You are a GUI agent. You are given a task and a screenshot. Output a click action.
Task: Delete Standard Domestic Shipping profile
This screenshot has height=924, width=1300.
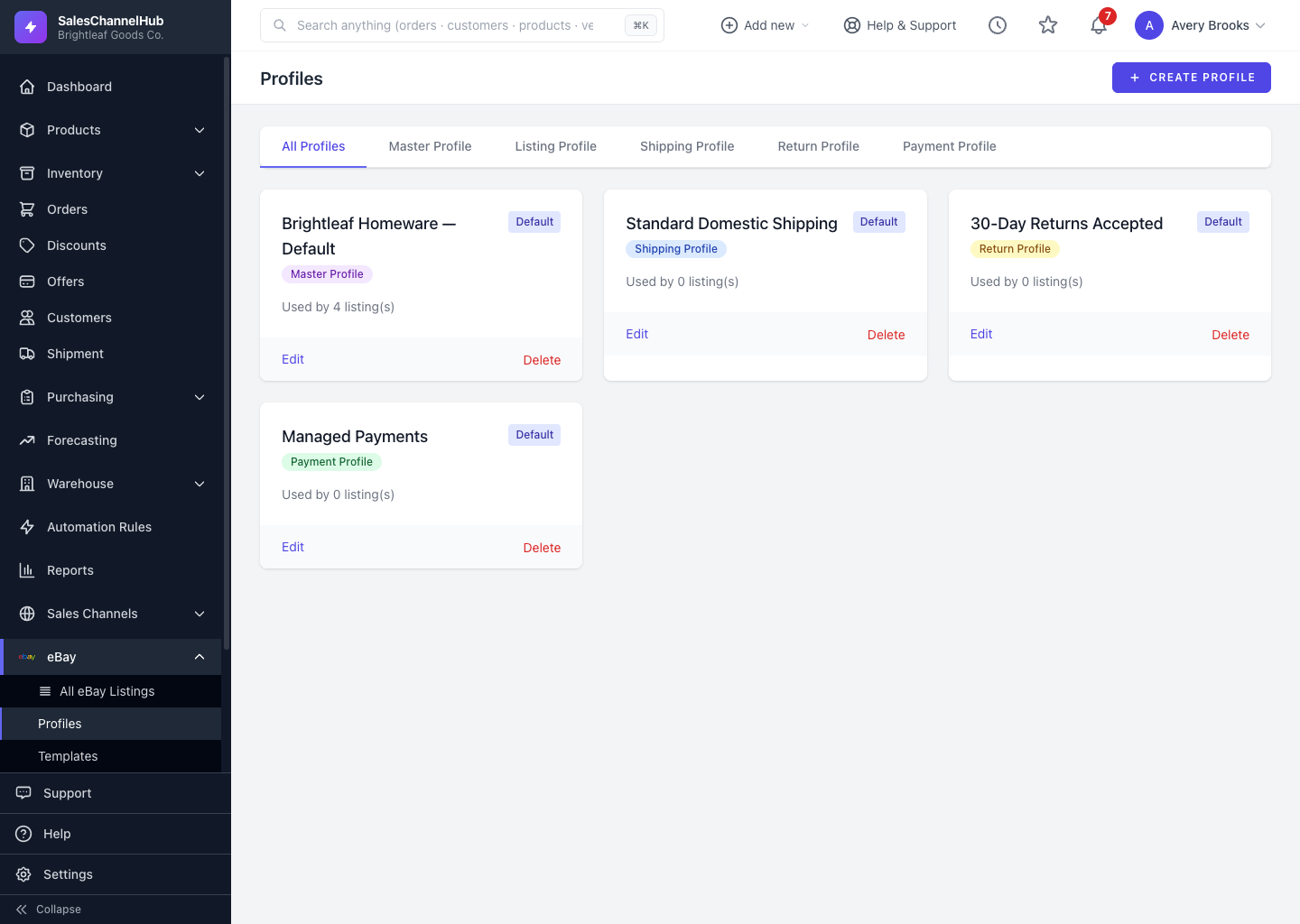tap(887, 335)
